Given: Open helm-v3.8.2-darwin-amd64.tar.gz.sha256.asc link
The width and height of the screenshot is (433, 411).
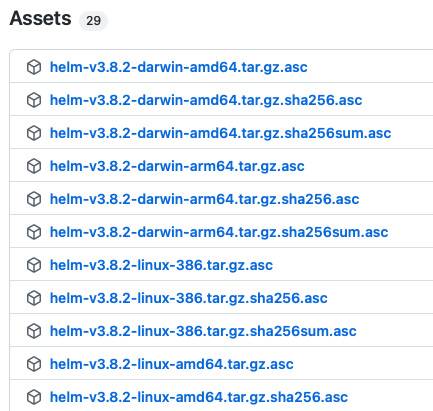Looking at the screenshot, I should (206, 100).
